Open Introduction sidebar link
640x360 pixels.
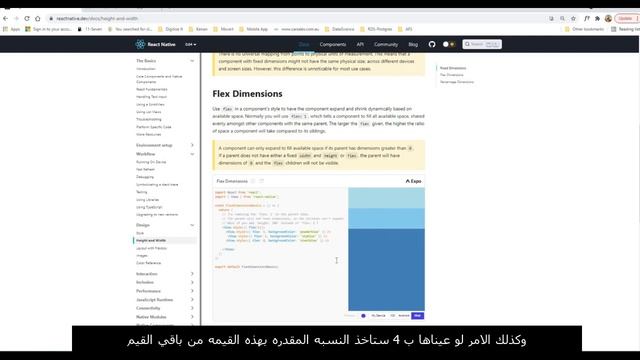(x=146, y=69)
